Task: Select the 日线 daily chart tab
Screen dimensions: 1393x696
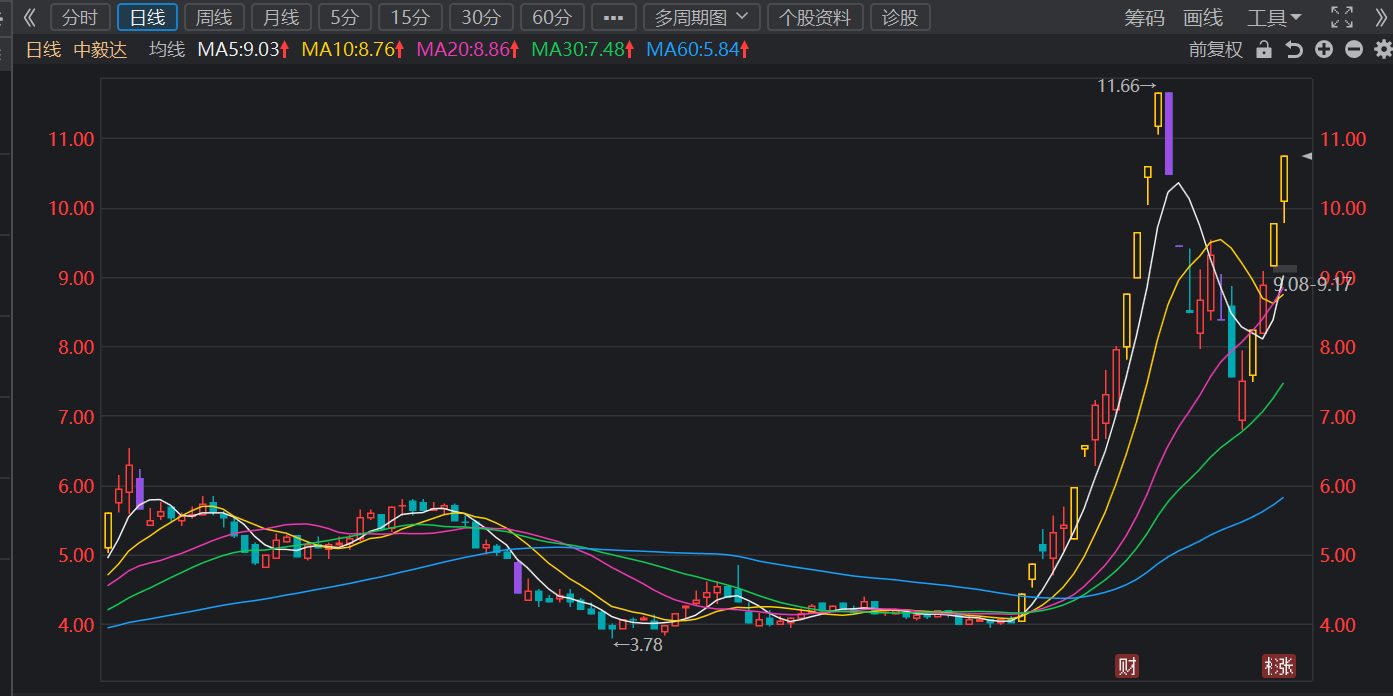Action: (x=147, y=17)
